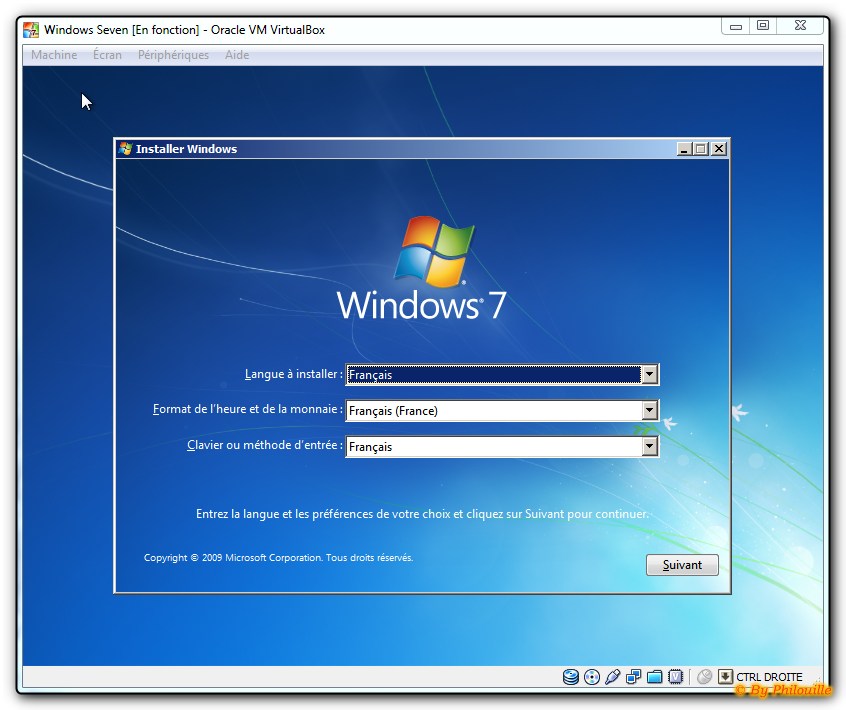Open the Aide menu
This screenshot has width=846, height=710.
pyautogui.click(x=237, y=55)
